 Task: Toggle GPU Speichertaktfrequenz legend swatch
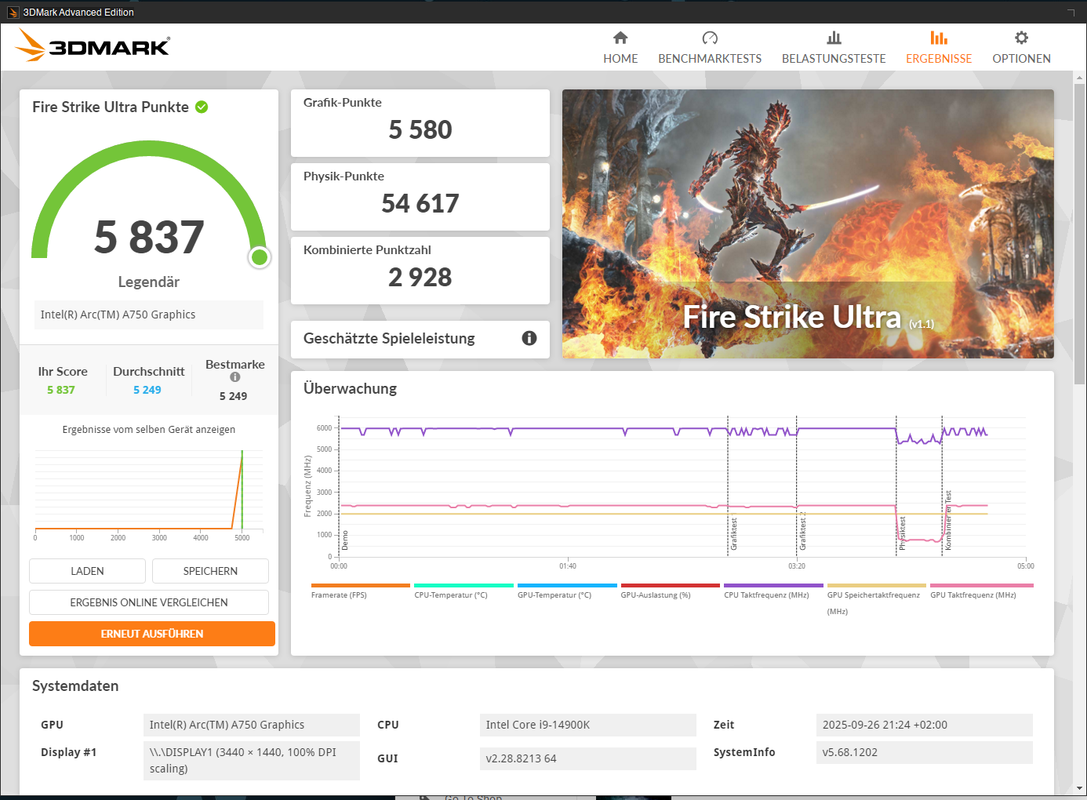(x=876, y=586)
